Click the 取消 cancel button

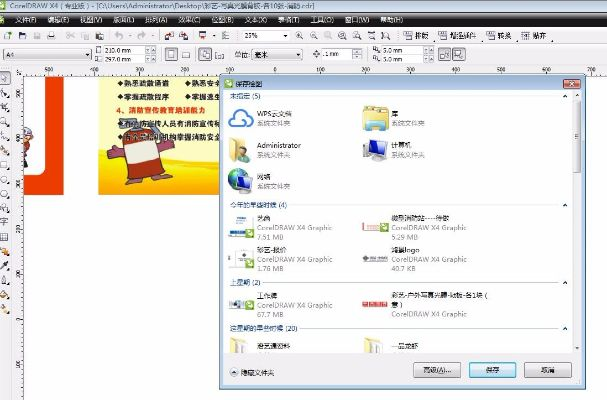(x=547, y=369)
